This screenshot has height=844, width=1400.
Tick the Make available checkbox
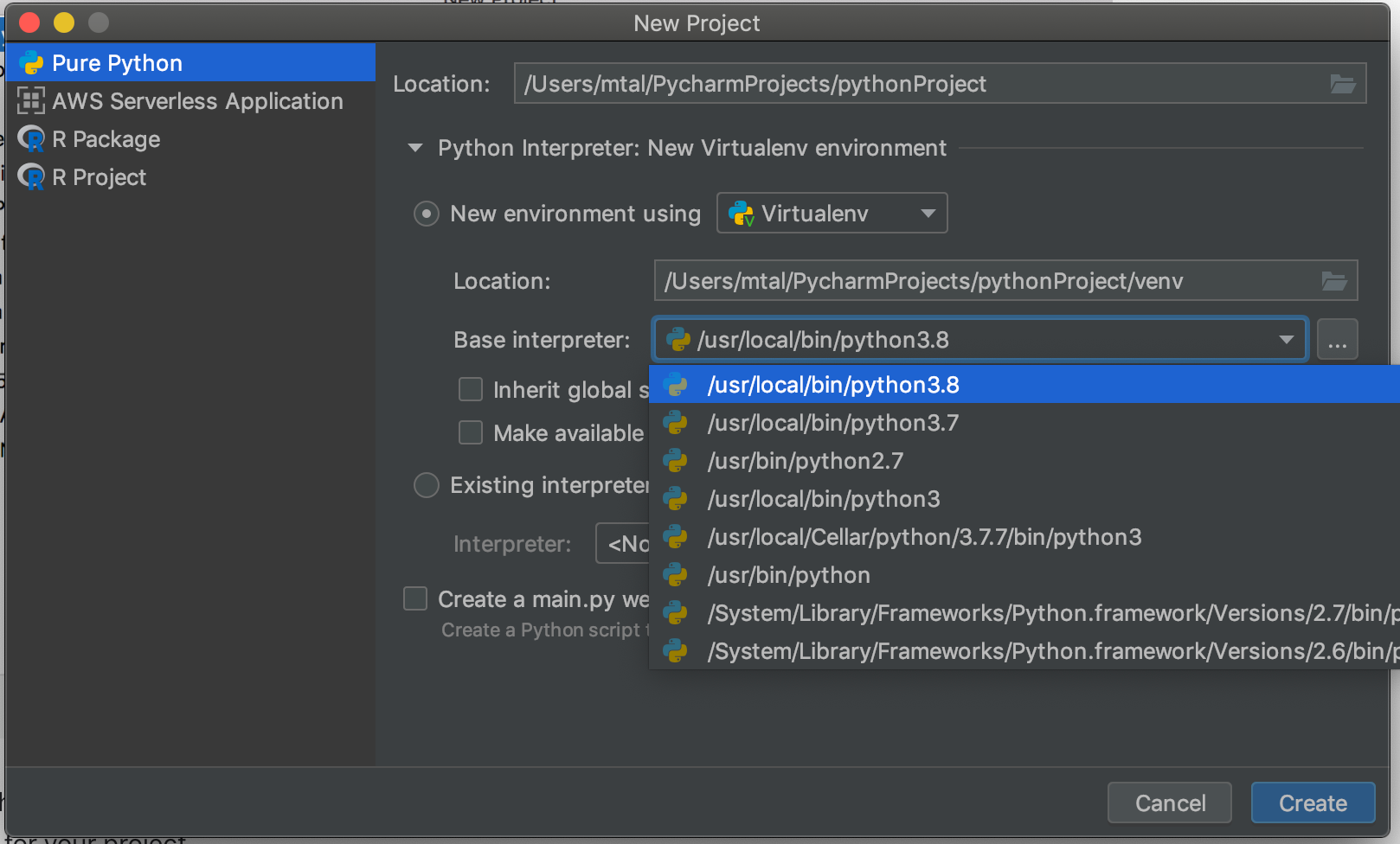tap(471, 432)
